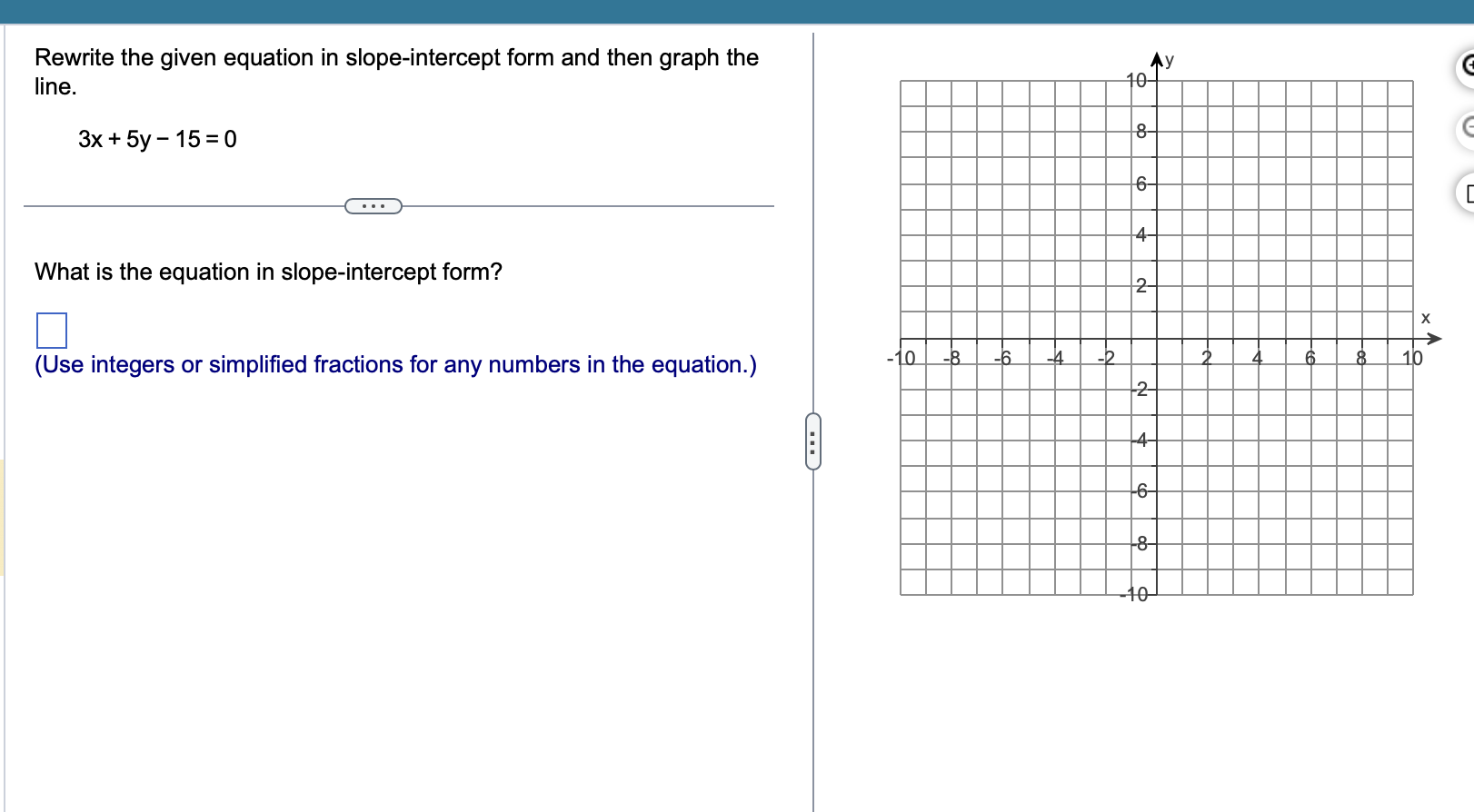Click the equation 3x + 5y − 15 = 0
Screen dimensions: 1474x812
[155, 140]
